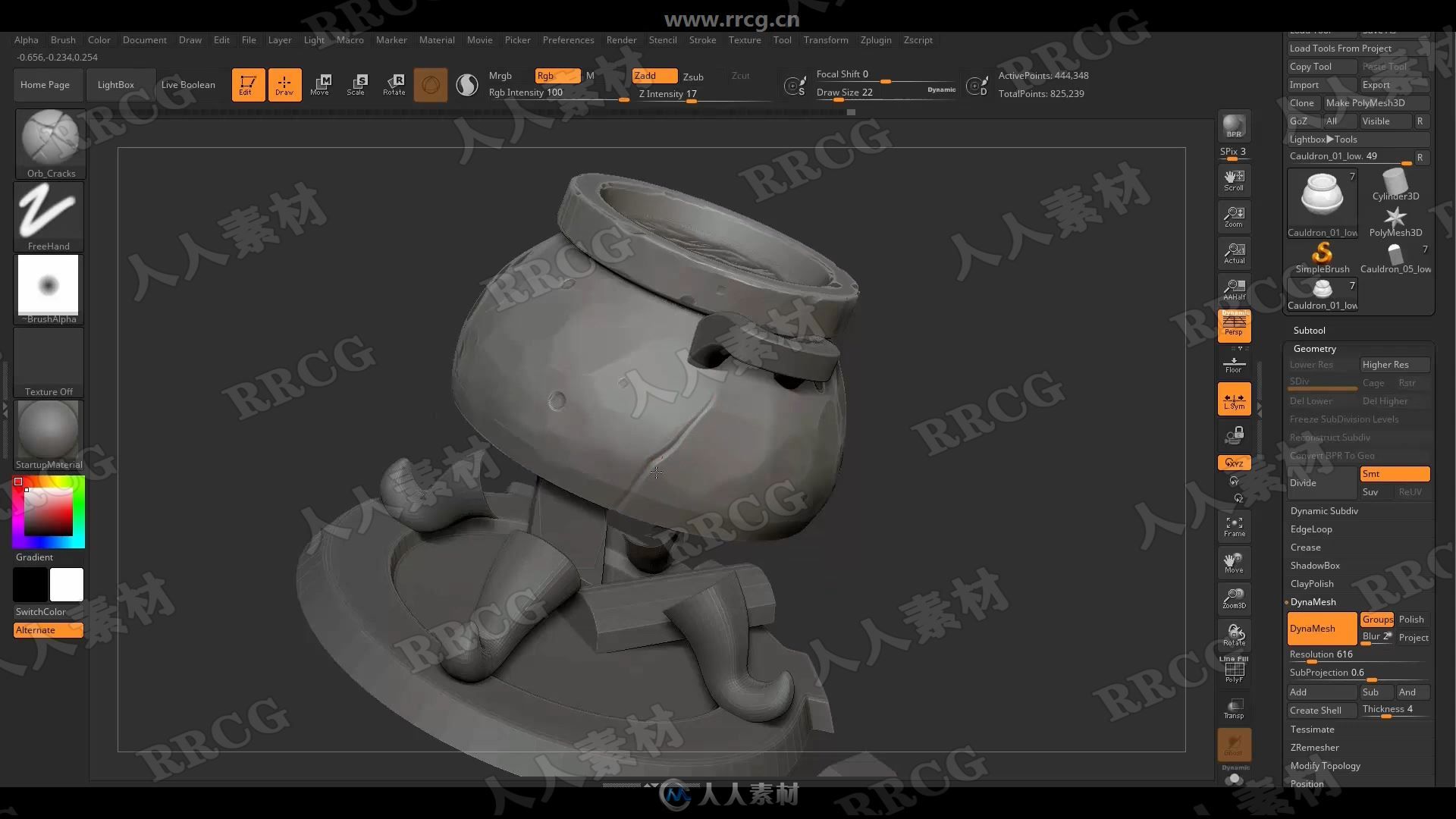Toggle Perspective (Persp) view
This screenshot has height=819, width=1456.
pyautogui.click(x=1234, y=326)
